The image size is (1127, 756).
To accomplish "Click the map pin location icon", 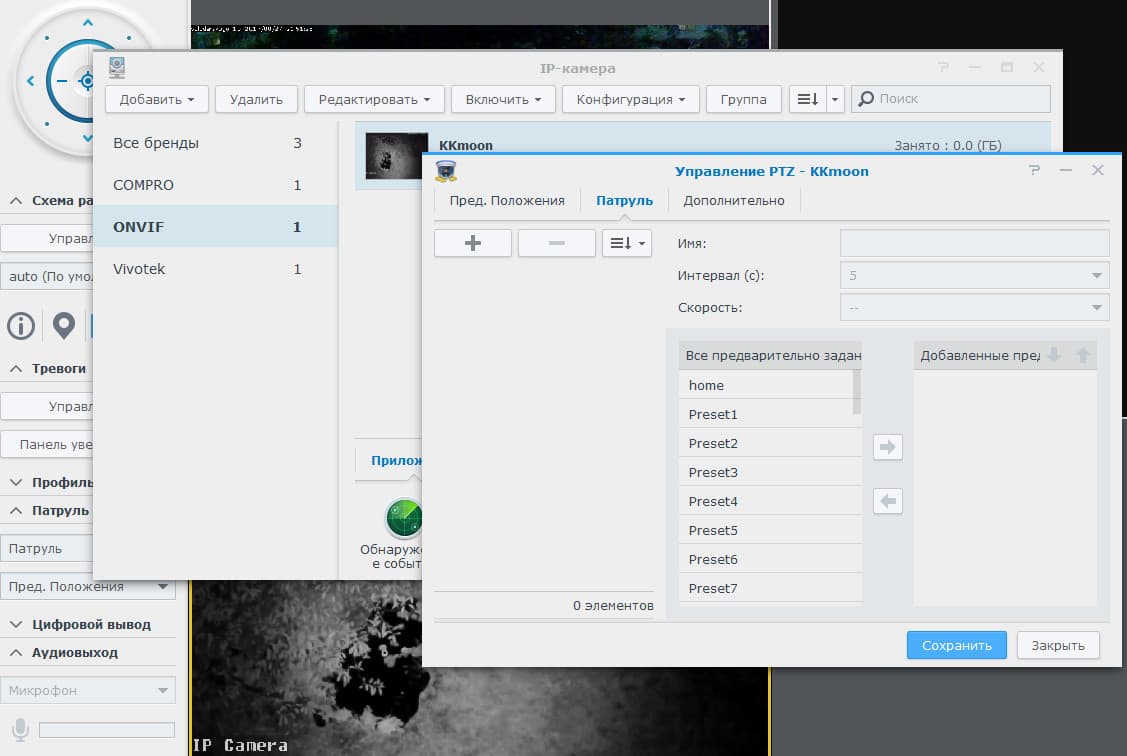I will point(64,326).
